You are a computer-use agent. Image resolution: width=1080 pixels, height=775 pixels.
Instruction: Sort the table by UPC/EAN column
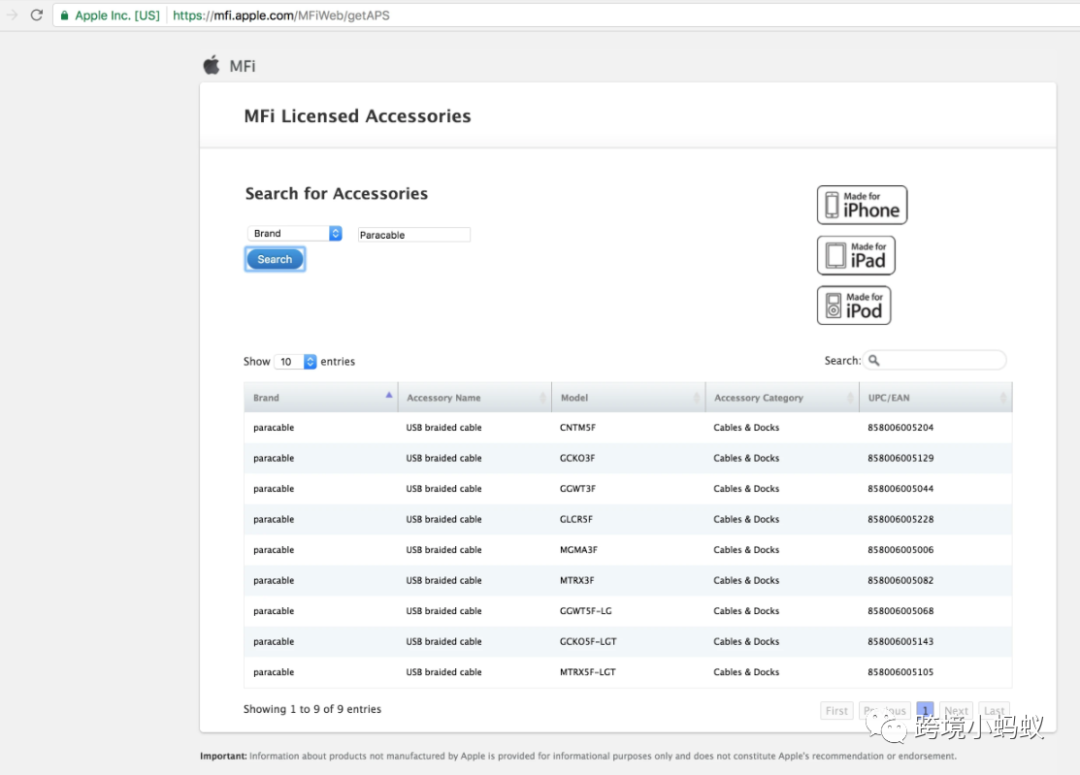935,397
